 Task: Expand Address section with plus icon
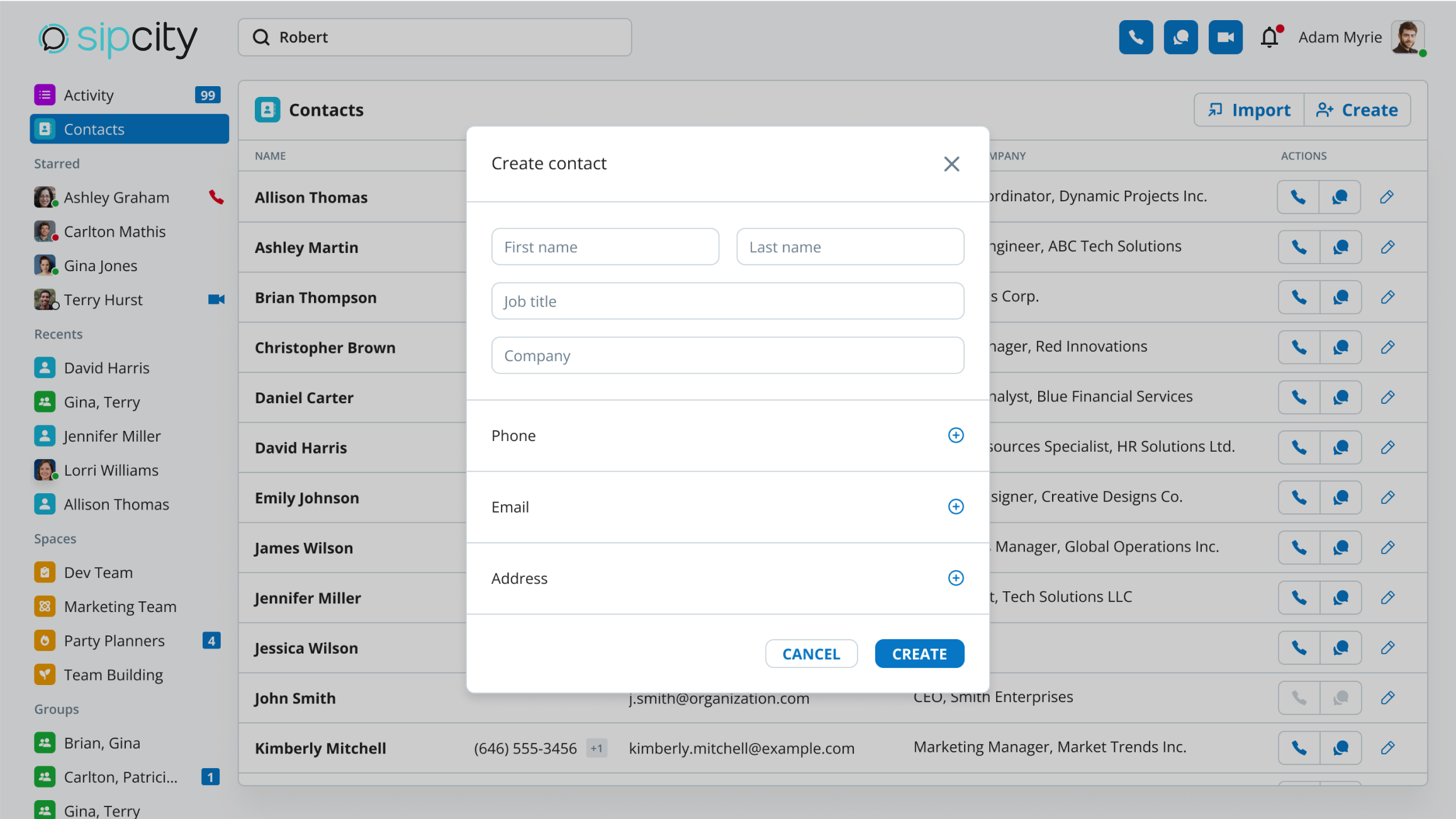(956, 578)
